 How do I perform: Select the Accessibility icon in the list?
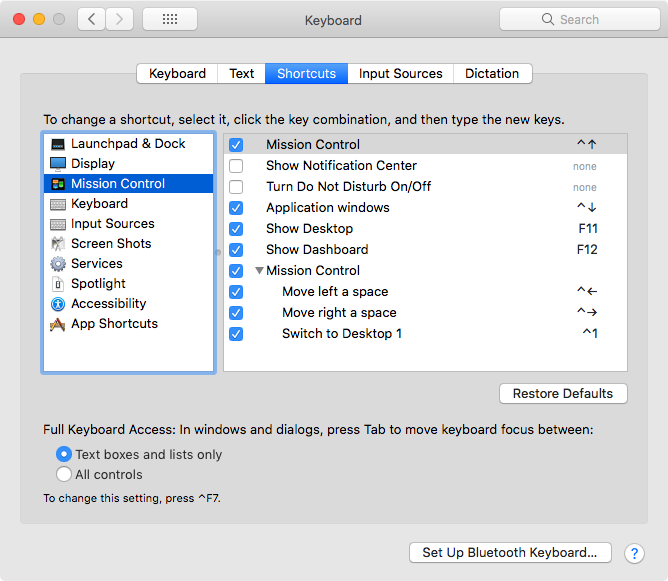pyautogui.click(x=58, y=304)
